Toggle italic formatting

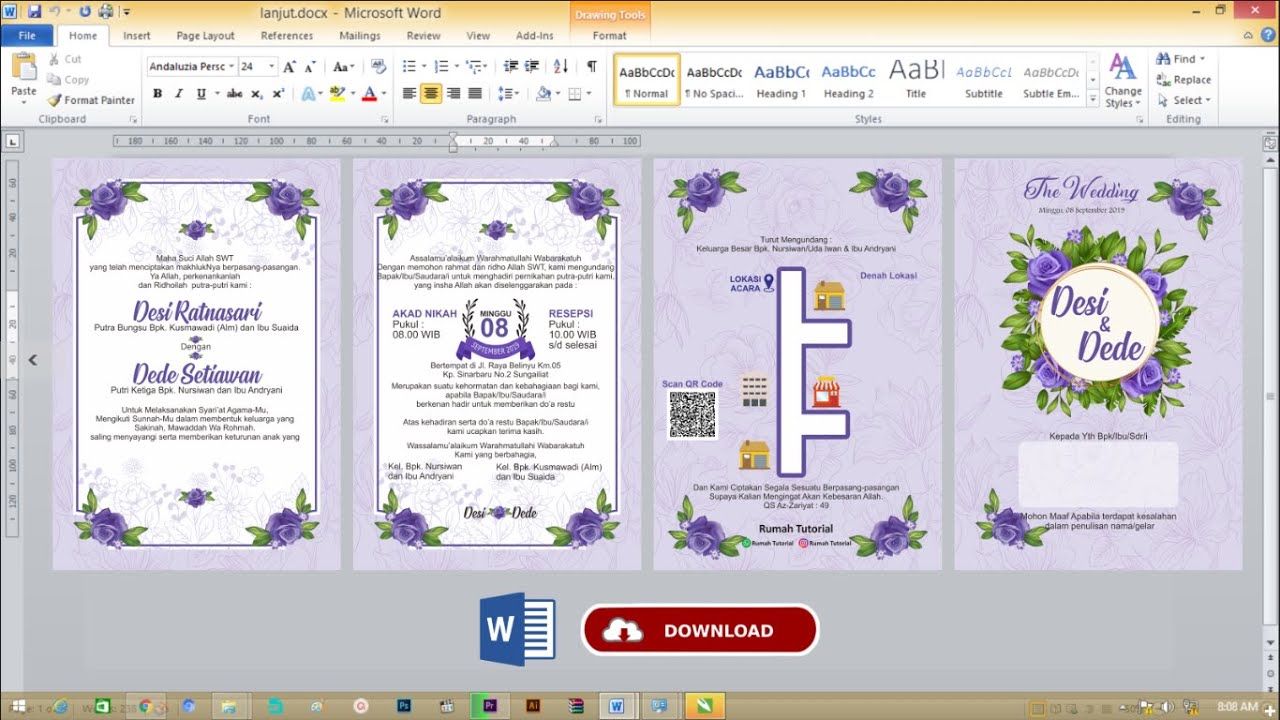point(179,94)
